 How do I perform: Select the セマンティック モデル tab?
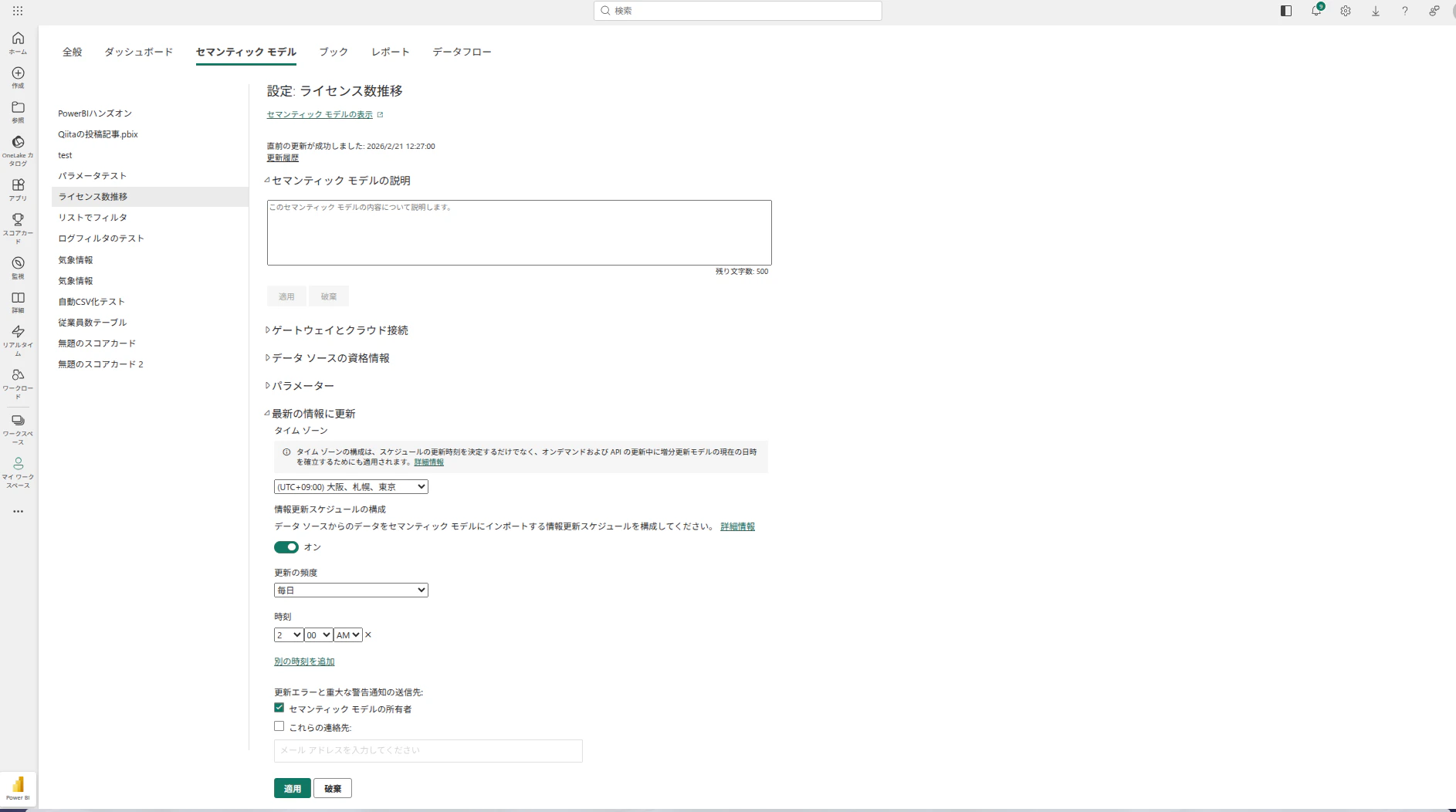[246, 52]
